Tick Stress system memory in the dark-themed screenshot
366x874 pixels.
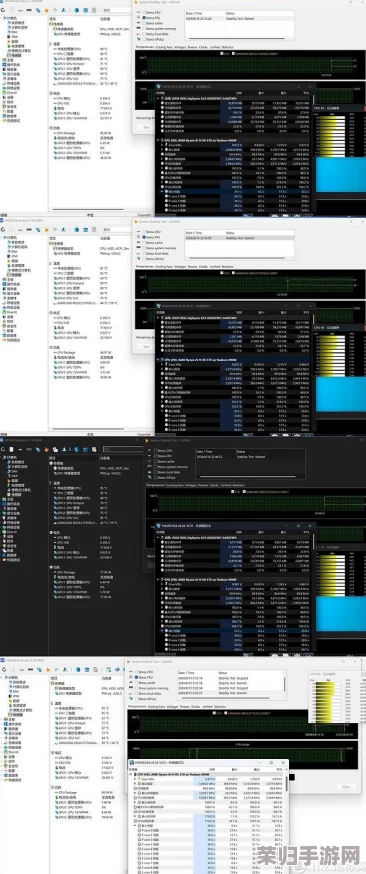click(155, 467)
